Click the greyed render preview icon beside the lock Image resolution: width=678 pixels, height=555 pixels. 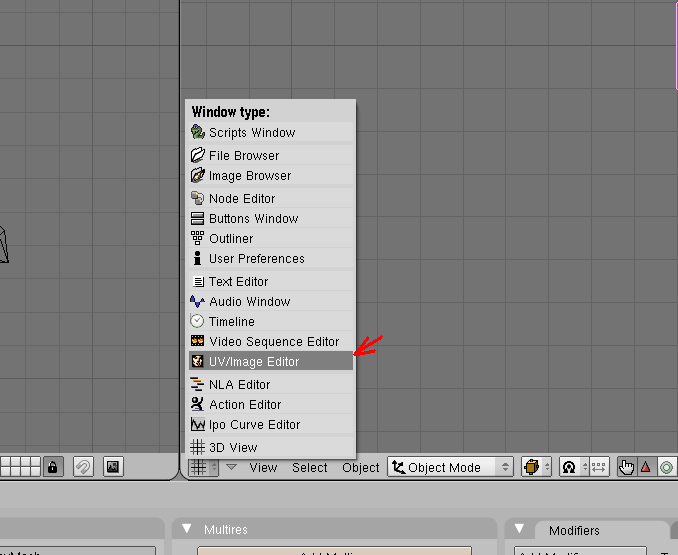point(83,467)
